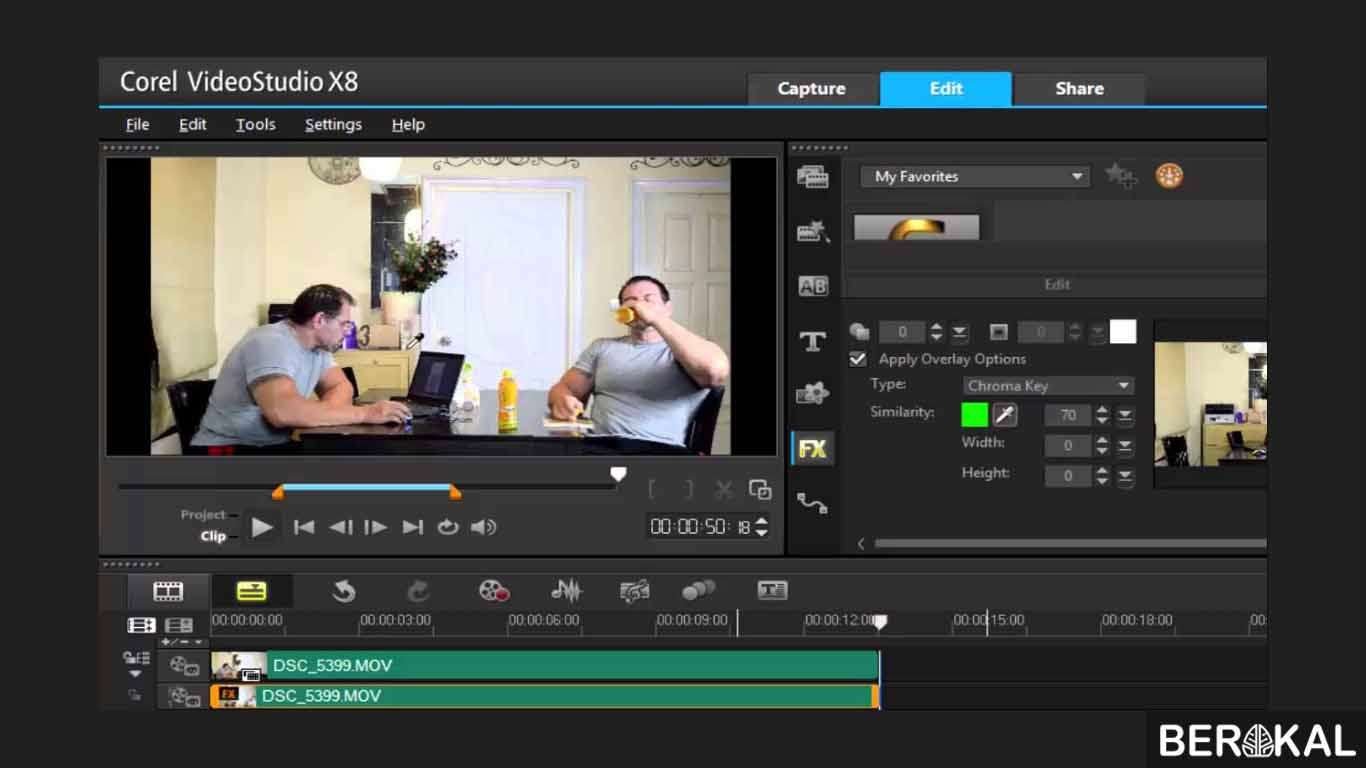
Task: Play the clip in preview
Action: (262, 527)
